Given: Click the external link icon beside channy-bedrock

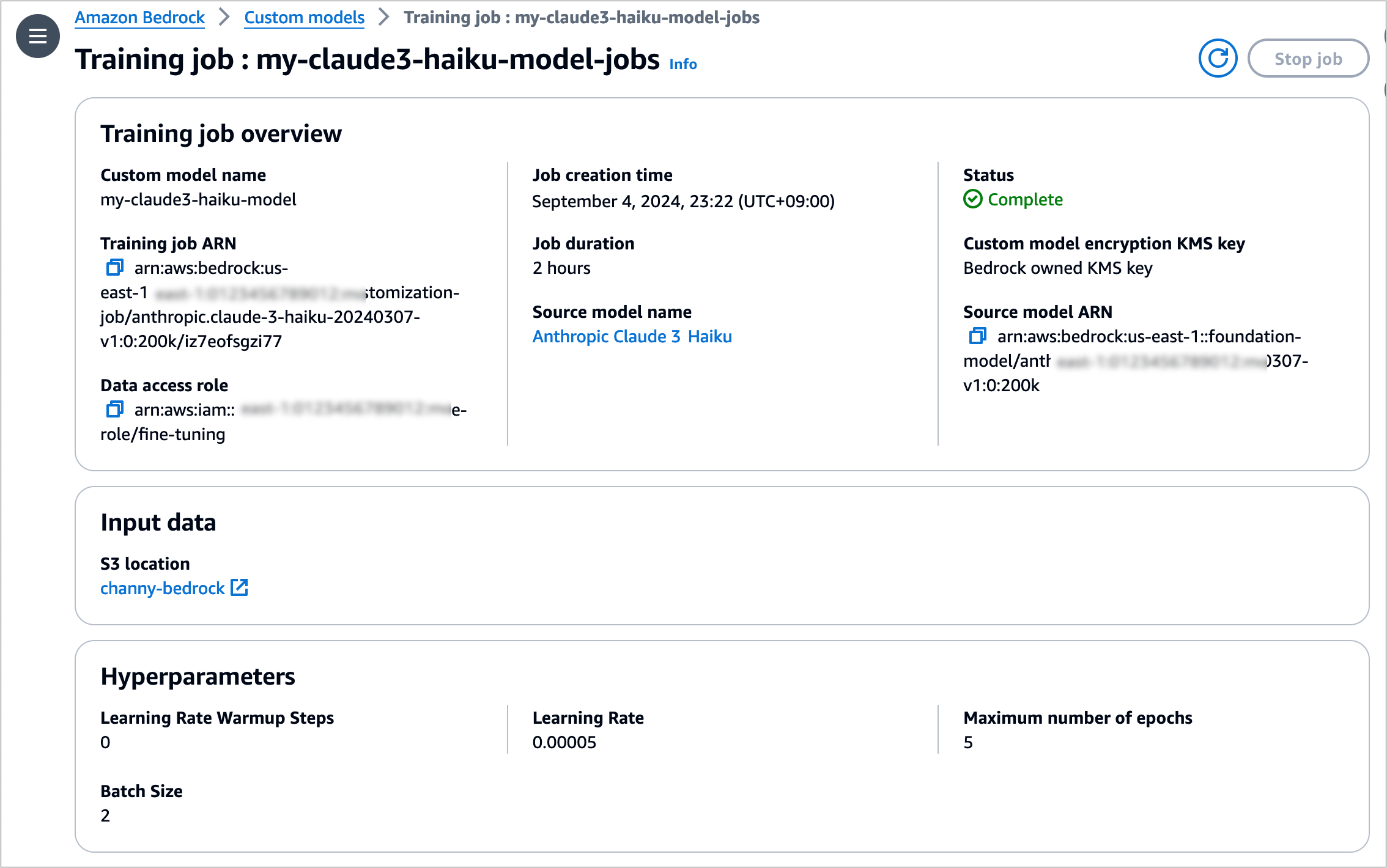Looking at the screenshot, I should (239, 587).
